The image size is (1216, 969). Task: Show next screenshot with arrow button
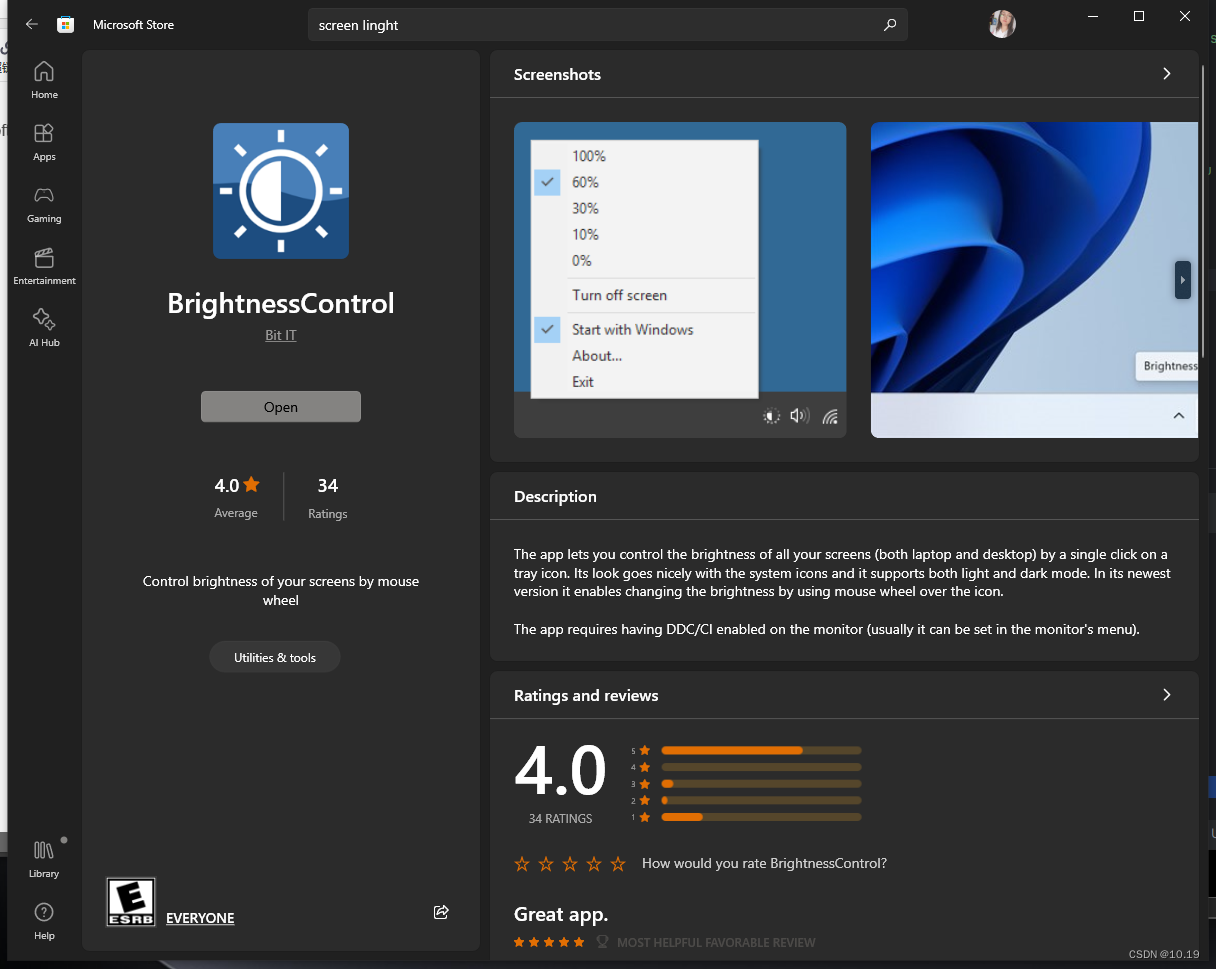(x=1183, y=280)
